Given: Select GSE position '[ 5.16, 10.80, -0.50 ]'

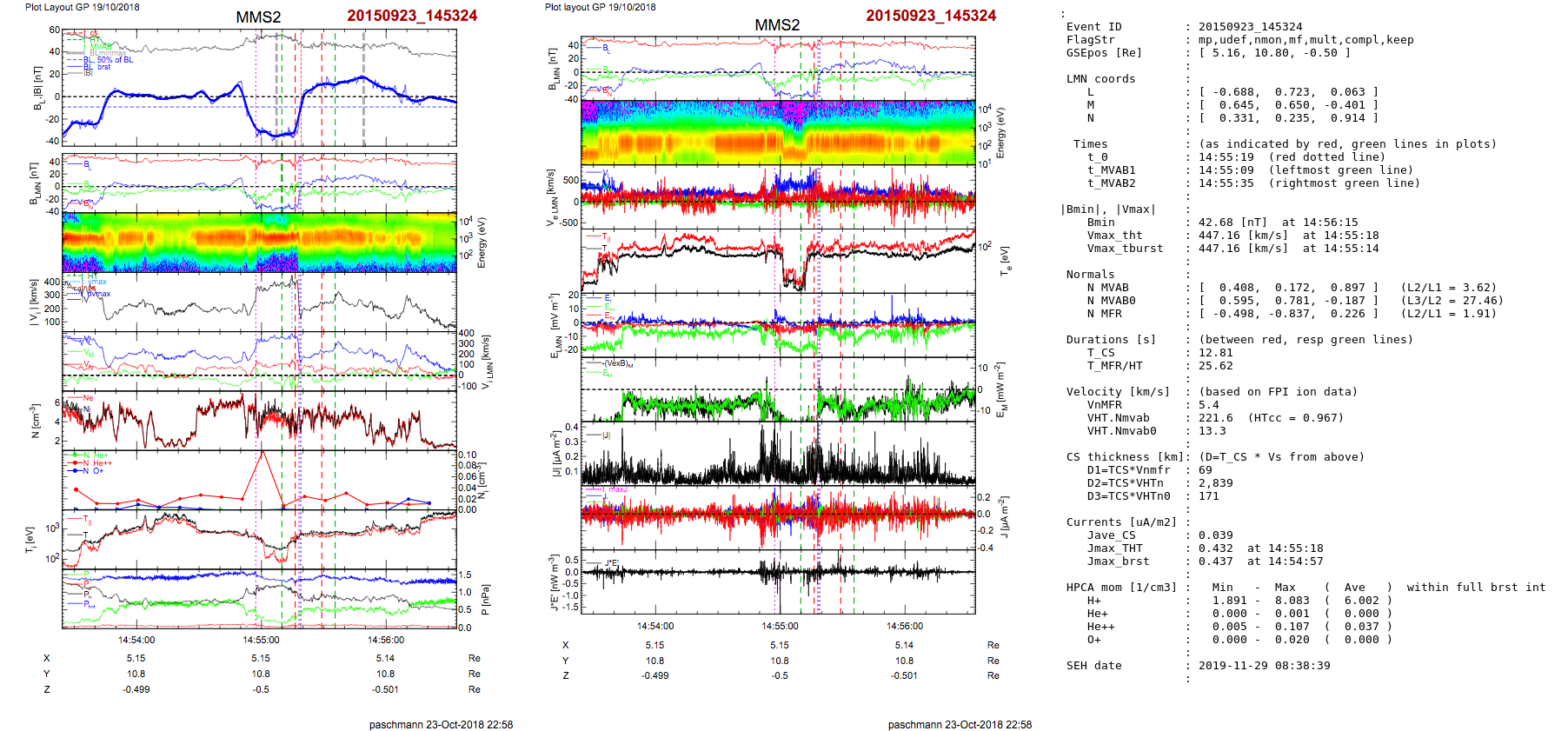Looking at the screenshot, I should coord(1275,53).
